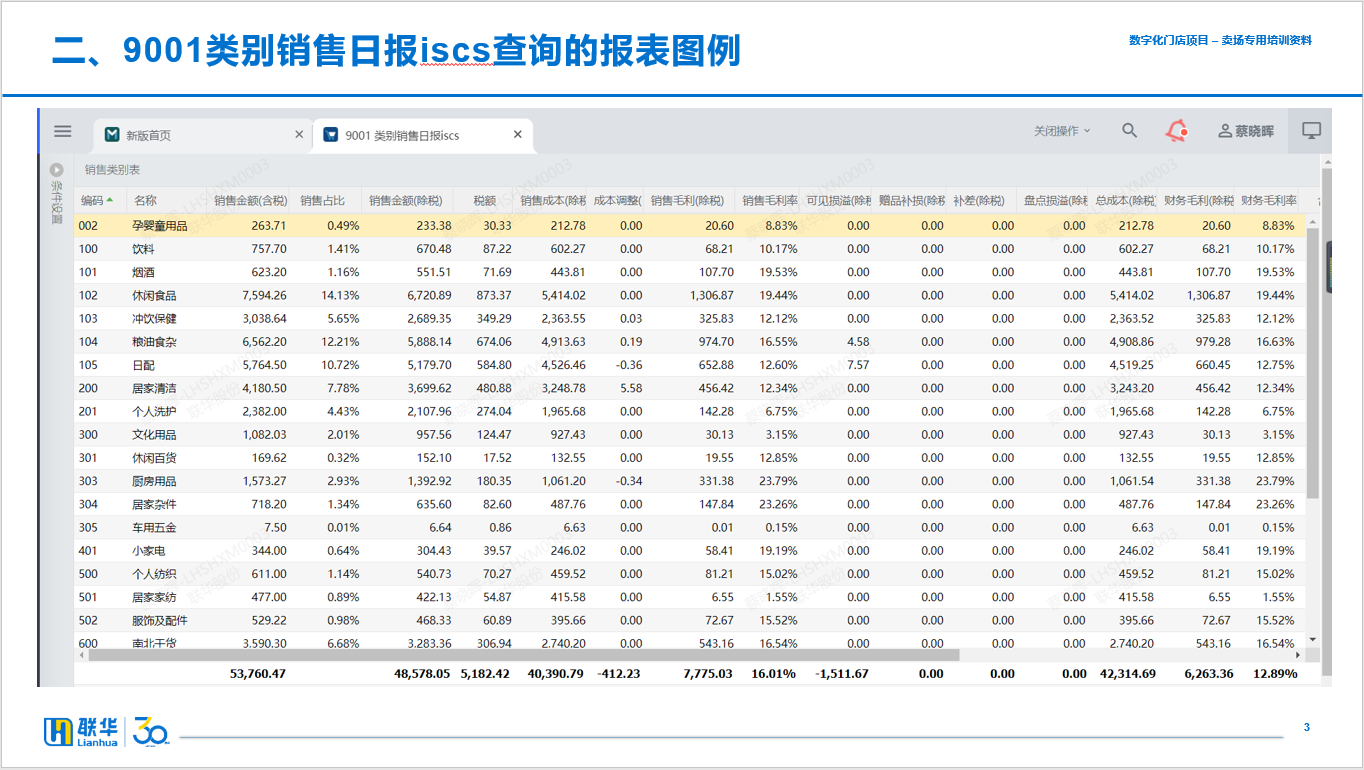Click the horizontal scrollbar right arrow

(x=1299, y=655)
